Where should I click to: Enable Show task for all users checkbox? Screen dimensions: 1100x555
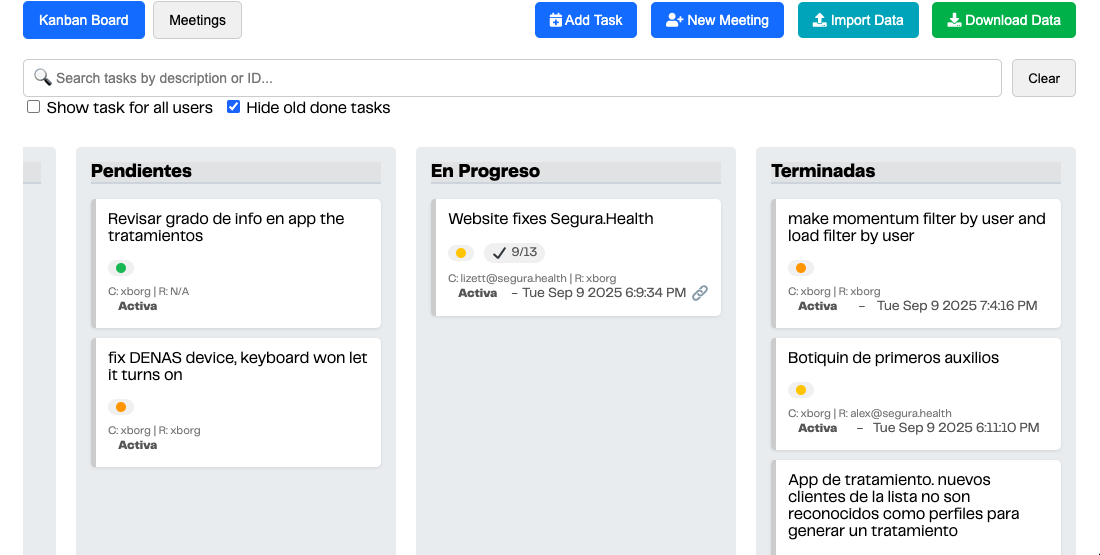(x=34, y=107)
